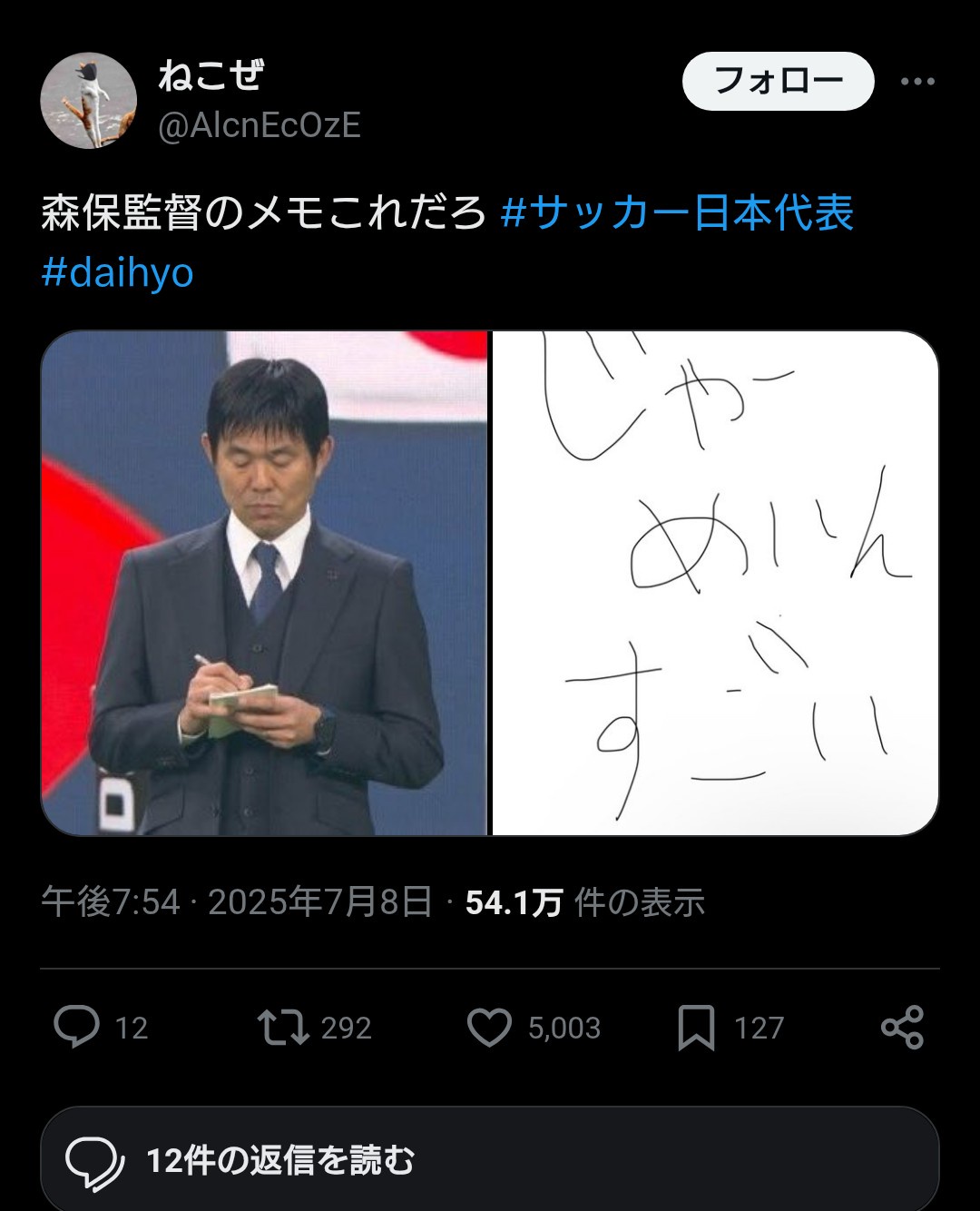Open the reply speech bubble icon
The image size is (980, 1211).
pyautogui.click(x=76, y=1028)
